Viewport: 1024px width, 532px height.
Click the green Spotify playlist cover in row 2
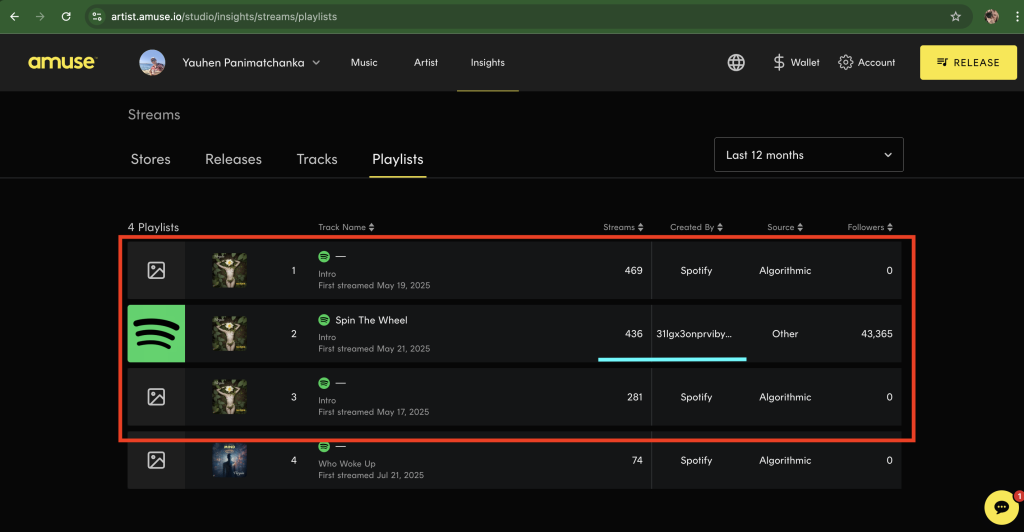point(156,334)
